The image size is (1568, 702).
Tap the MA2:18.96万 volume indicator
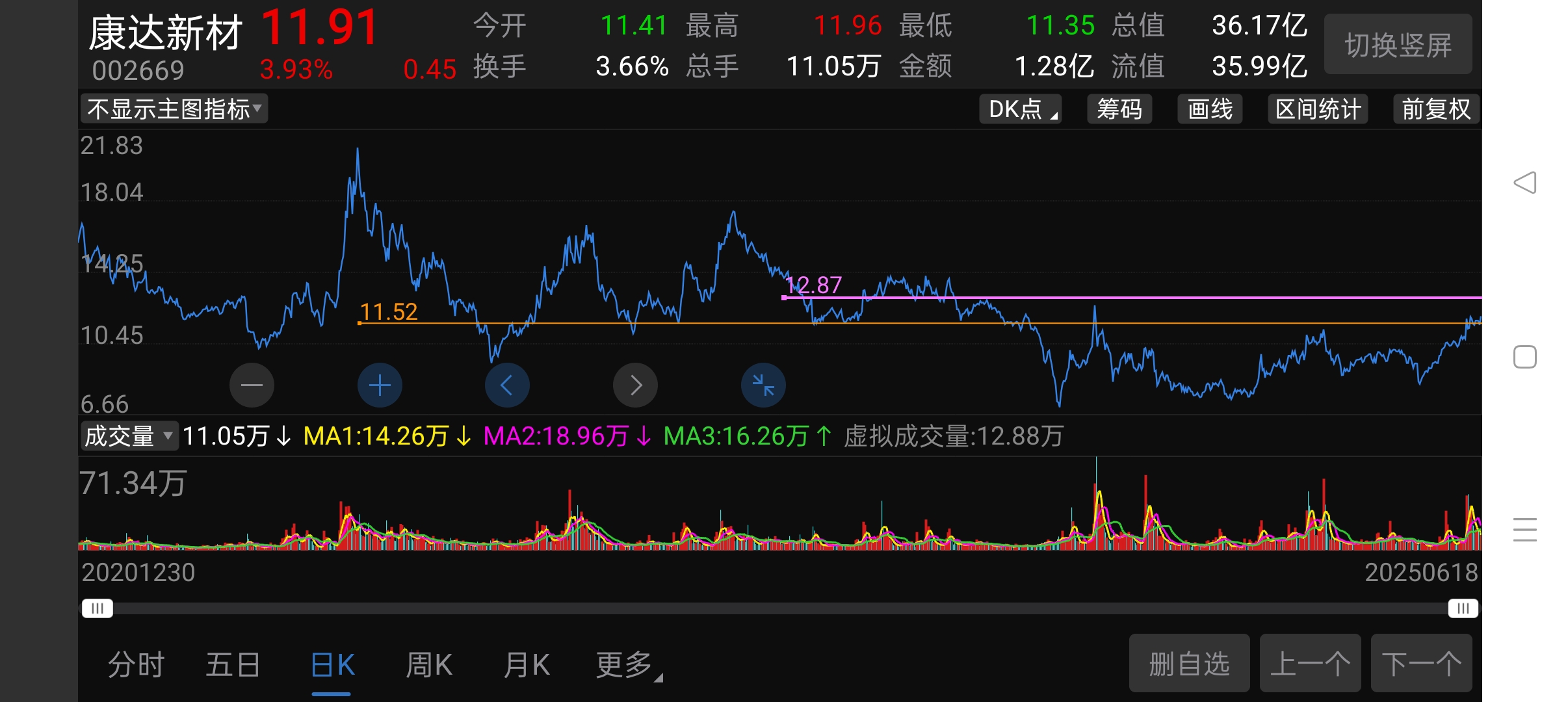point(567,435)
